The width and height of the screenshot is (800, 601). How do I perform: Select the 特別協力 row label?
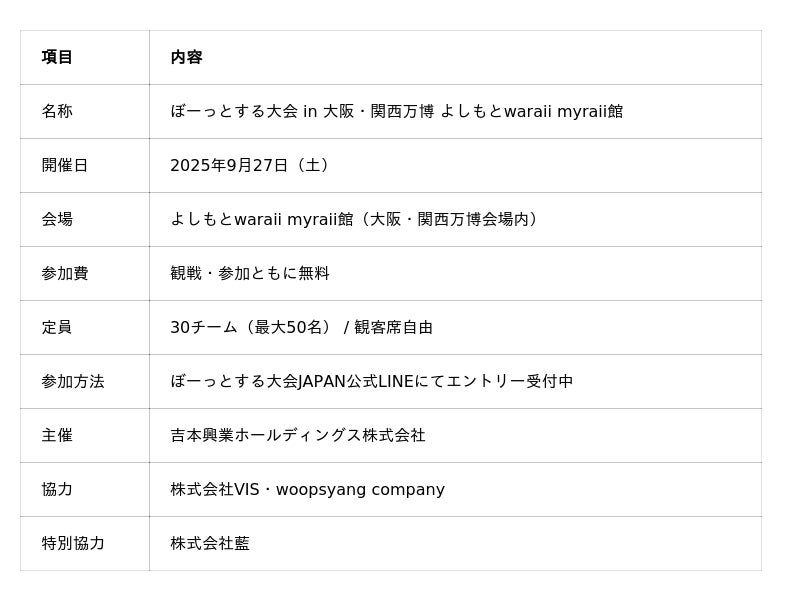click(73, 544)
